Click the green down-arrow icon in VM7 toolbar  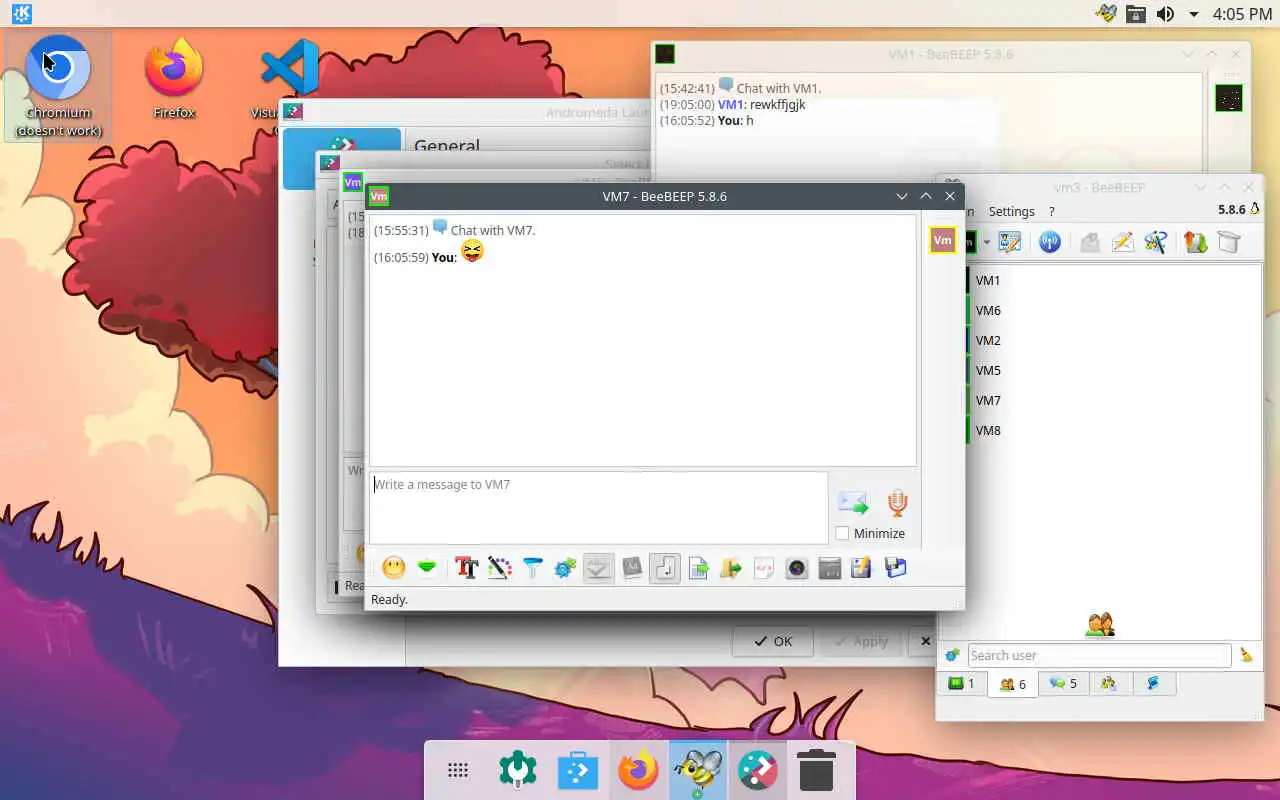(427, 568)
